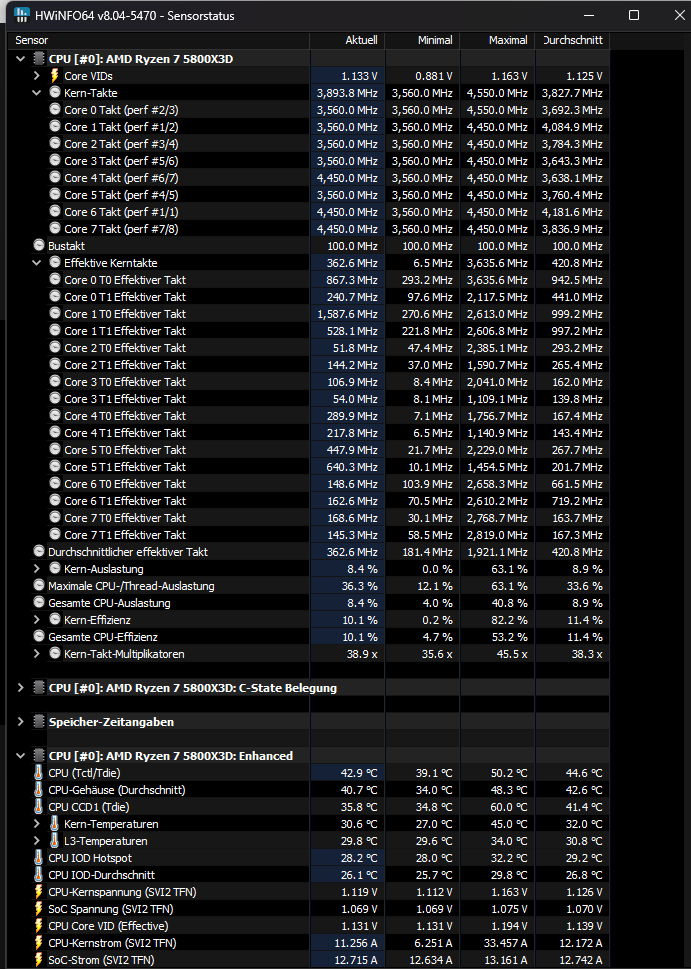Select the Core 3 T0 Effektiver Takt row
The width and height of the screenshot is (691, 969).
pyautogui.click(x=309, y=381)
